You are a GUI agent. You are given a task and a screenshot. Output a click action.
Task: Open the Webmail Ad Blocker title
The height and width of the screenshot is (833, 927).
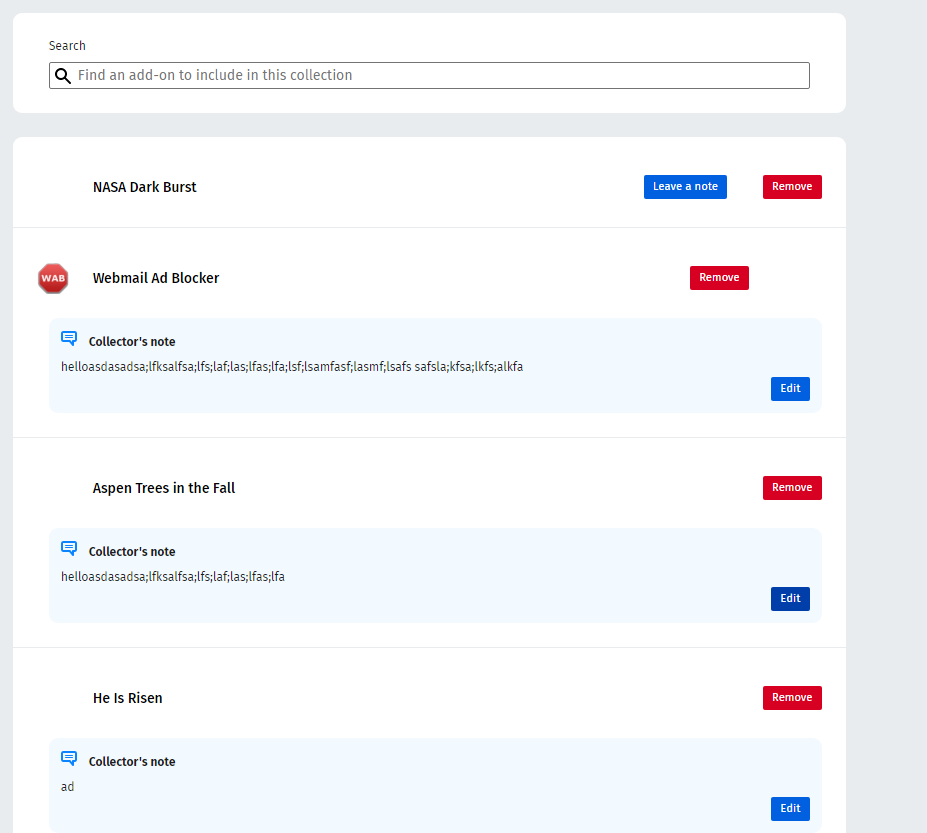pyautogui.click(x=155, y=278)
